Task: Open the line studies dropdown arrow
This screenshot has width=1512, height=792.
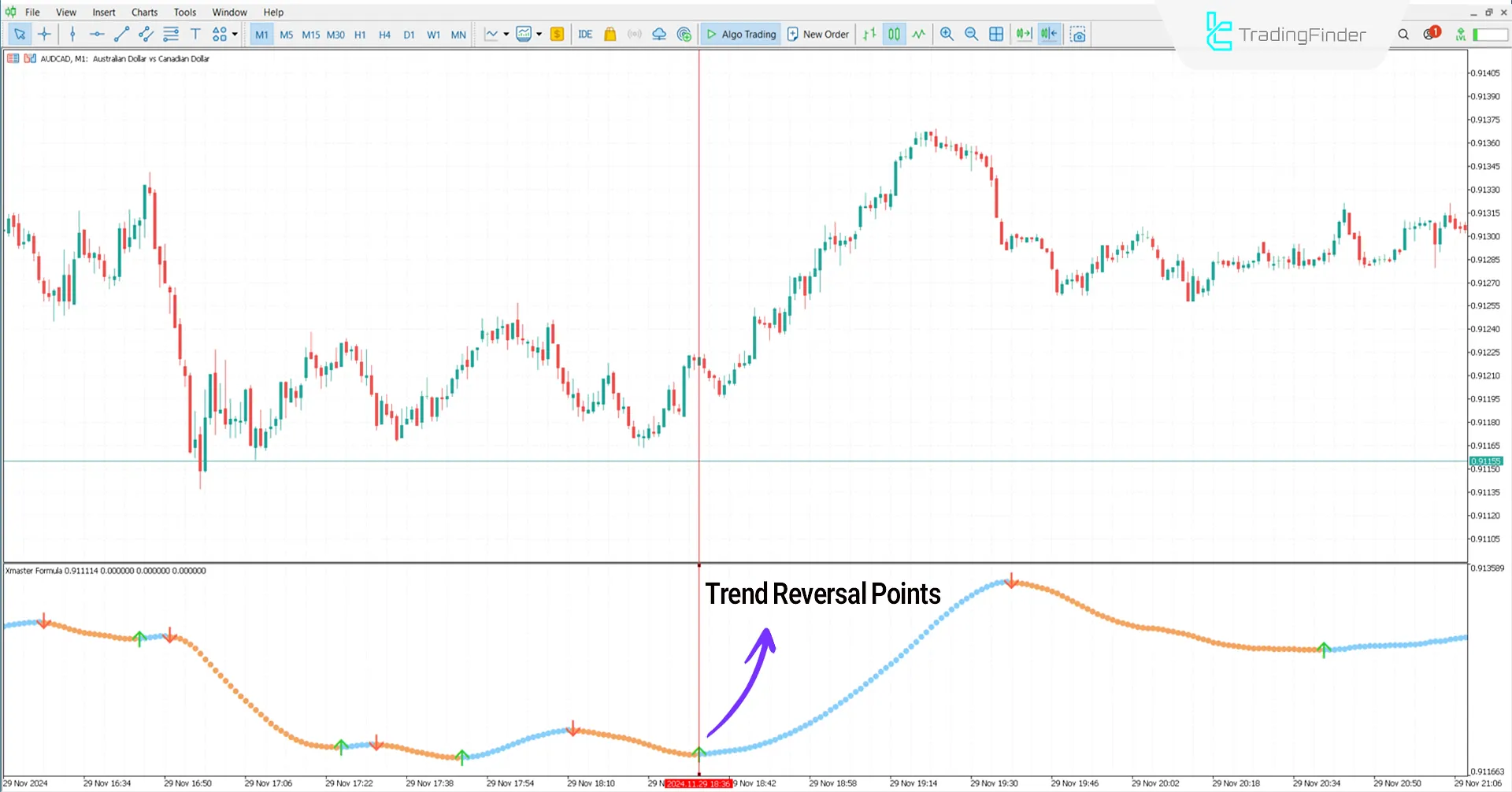Action: click(505, 34)
